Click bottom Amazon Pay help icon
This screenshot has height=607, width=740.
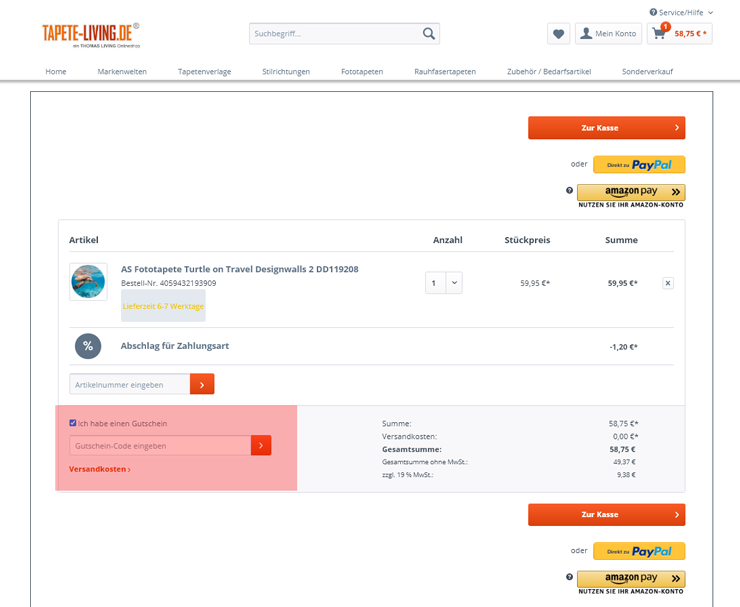click(569, 577)
